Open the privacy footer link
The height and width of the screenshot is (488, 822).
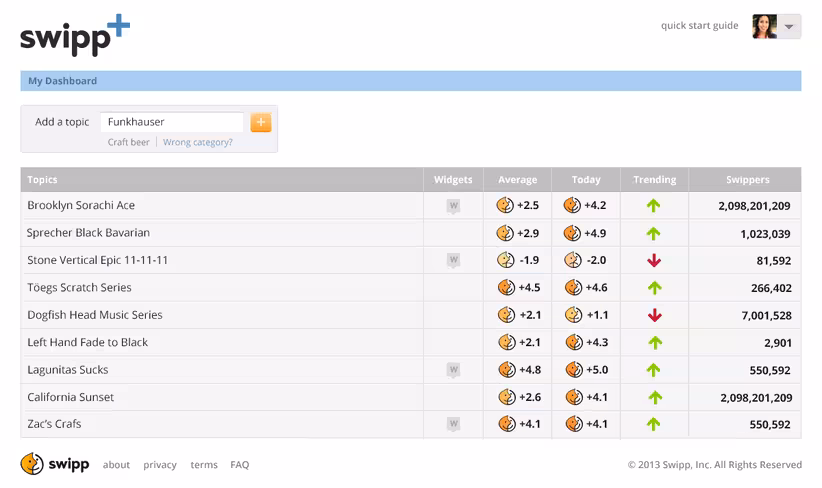(x=160, y=464)
